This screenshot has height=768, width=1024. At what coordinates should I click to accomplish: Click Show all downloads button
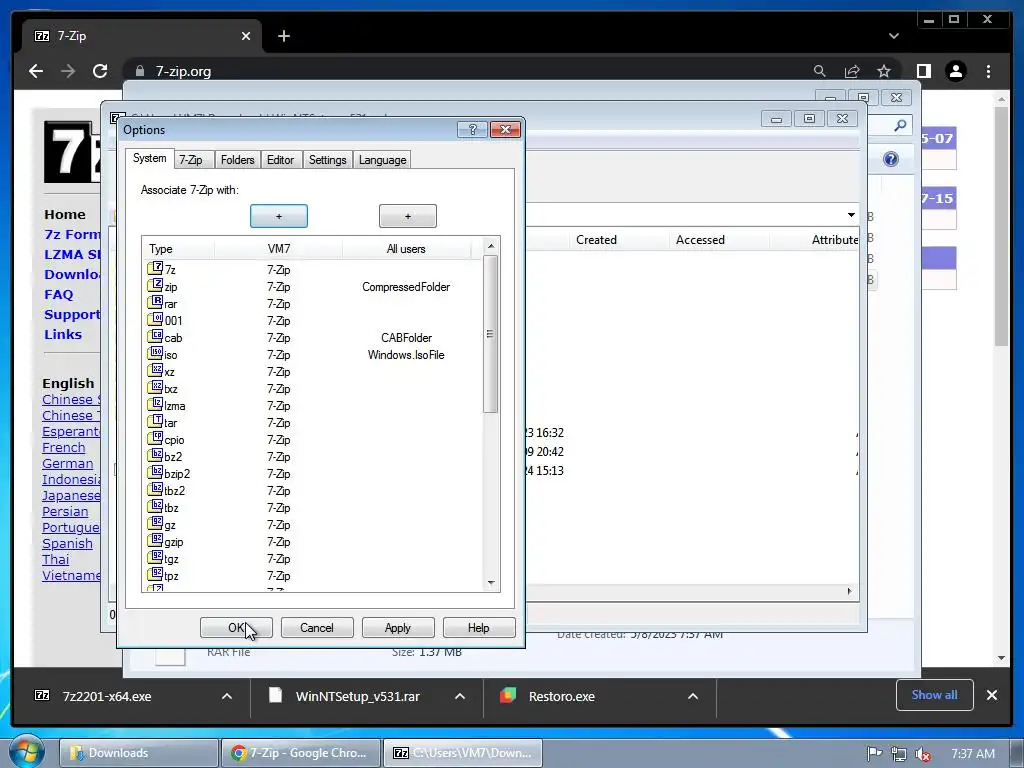click(x=935, y=695)
